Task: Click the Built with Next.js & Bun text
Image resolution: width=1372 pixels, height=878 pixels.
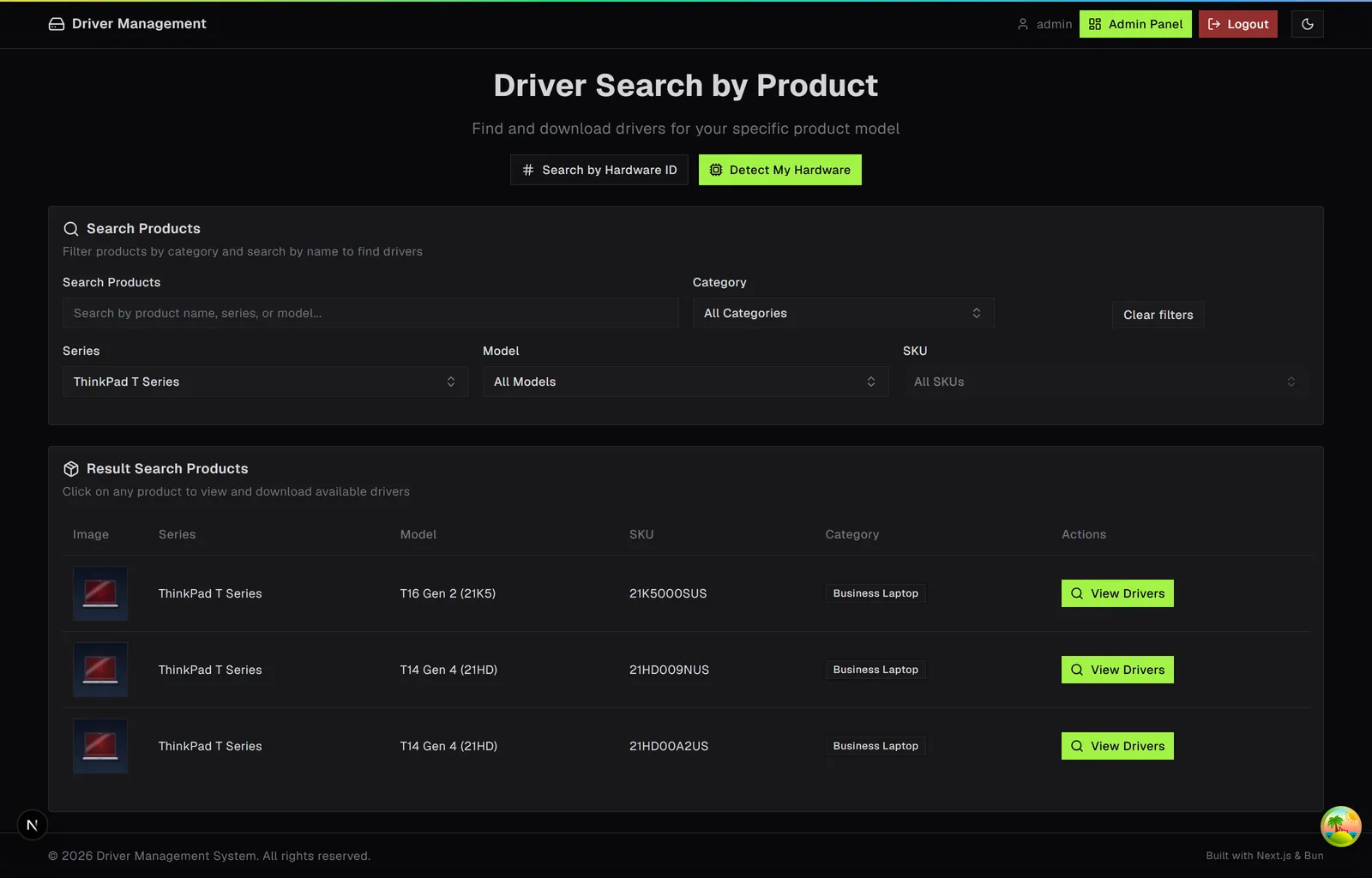Action: [1265, 856]
